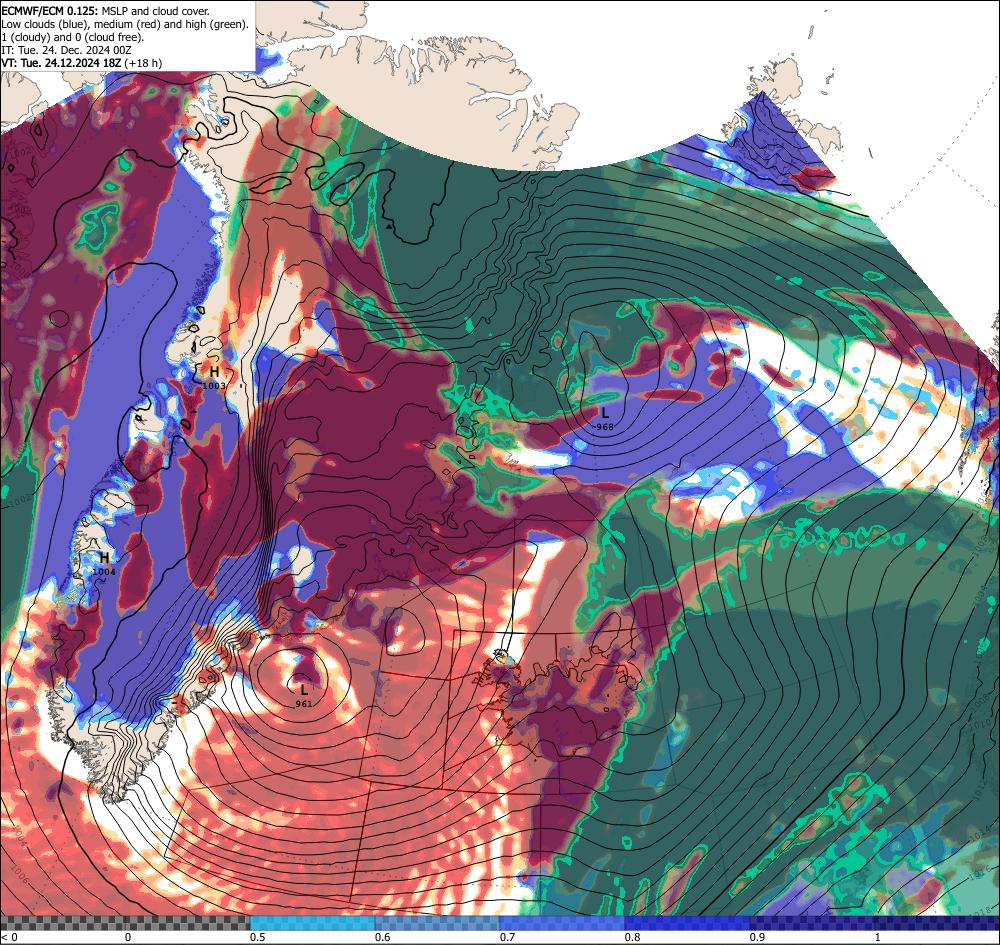Click the '< 0' legend label
1000x945 pixels.
[x=9, y=937]
